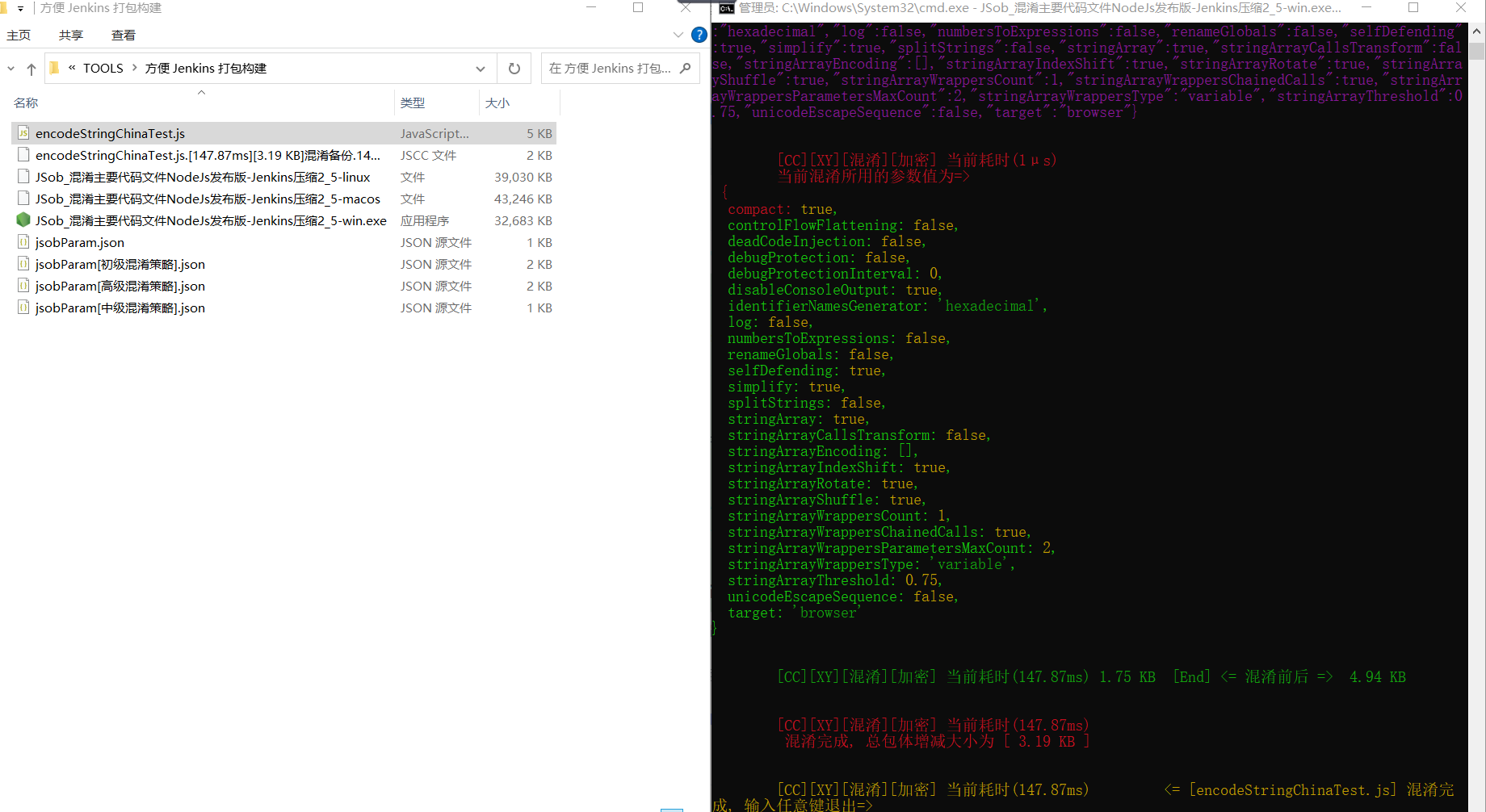Open address bar history dropdown
This screenshot has width=1486, height=812.
coord(481,69)
